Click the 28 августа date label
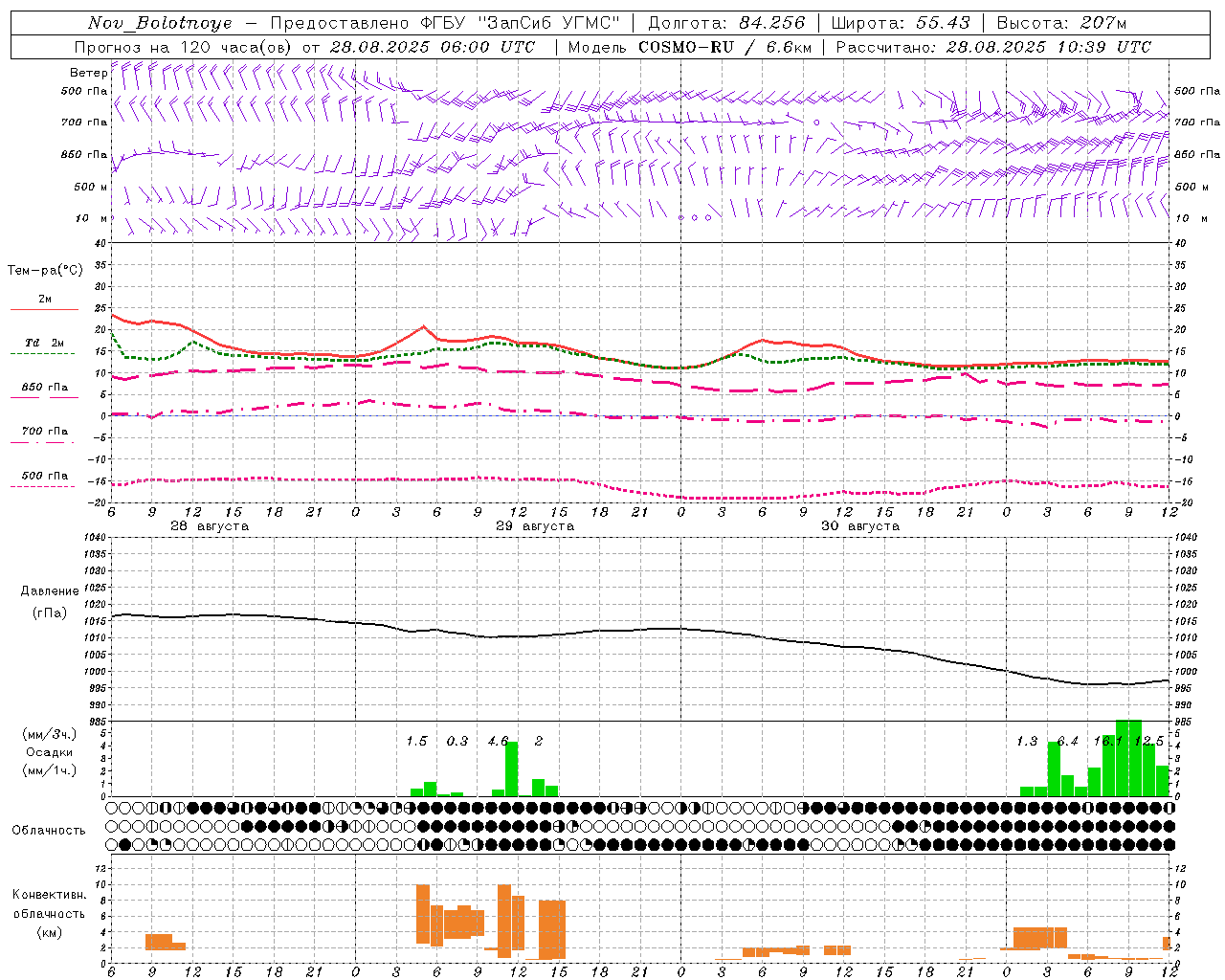Screen dimensions: 1225x980 (210, 526)
